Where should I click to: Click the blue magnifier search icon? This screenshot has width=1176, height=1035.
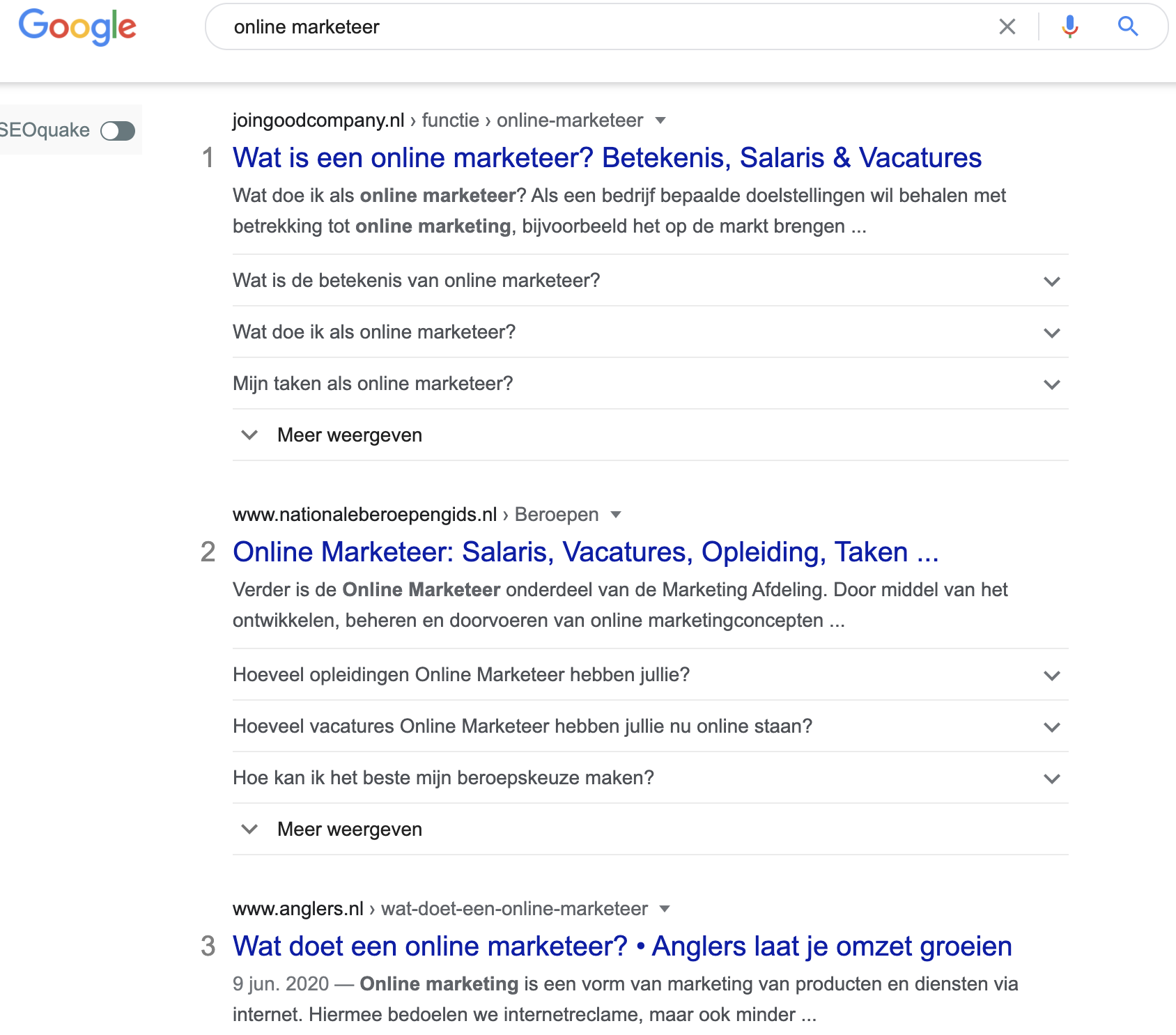(x=1128, y=26)
